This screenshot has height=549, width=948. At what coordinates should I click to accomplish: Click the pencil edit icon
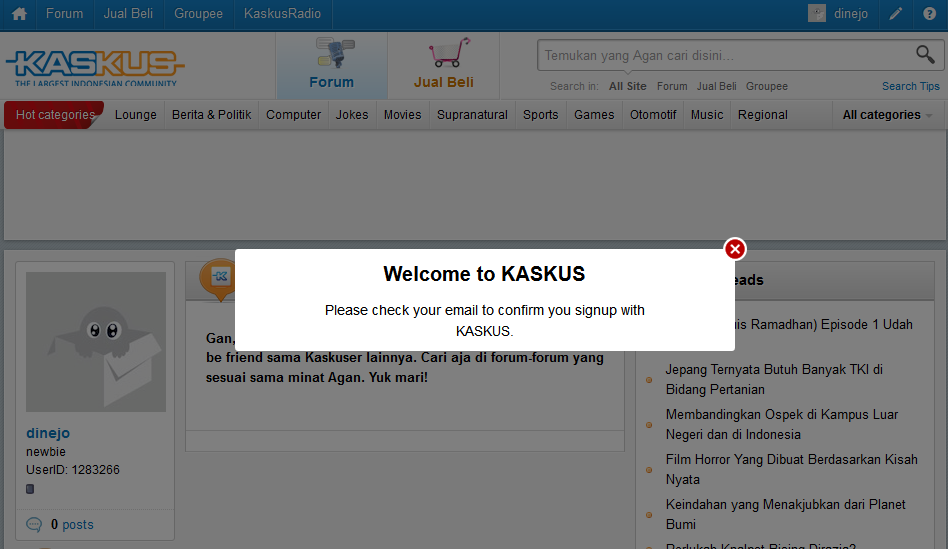point(896,14)
